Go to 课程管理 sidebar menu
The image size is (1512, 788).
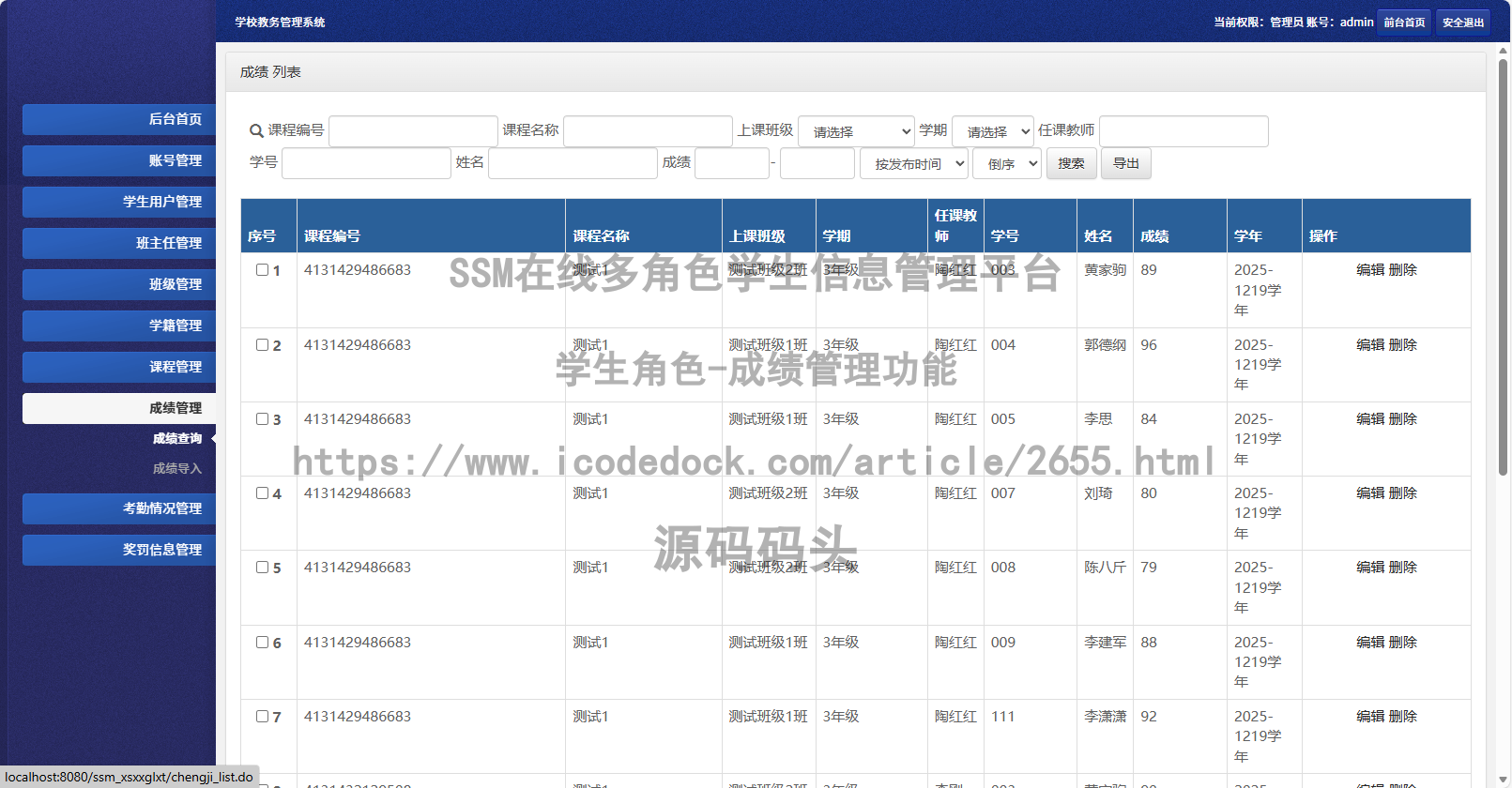coord(119,367)
